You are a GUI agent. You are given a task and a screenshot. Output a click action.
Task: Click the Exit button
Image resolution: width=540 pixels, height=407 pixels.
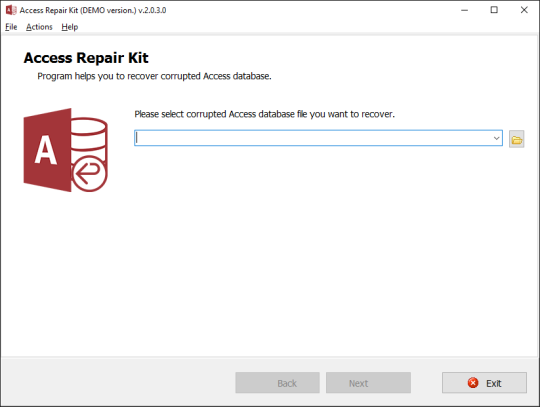(x=484, y=383)
